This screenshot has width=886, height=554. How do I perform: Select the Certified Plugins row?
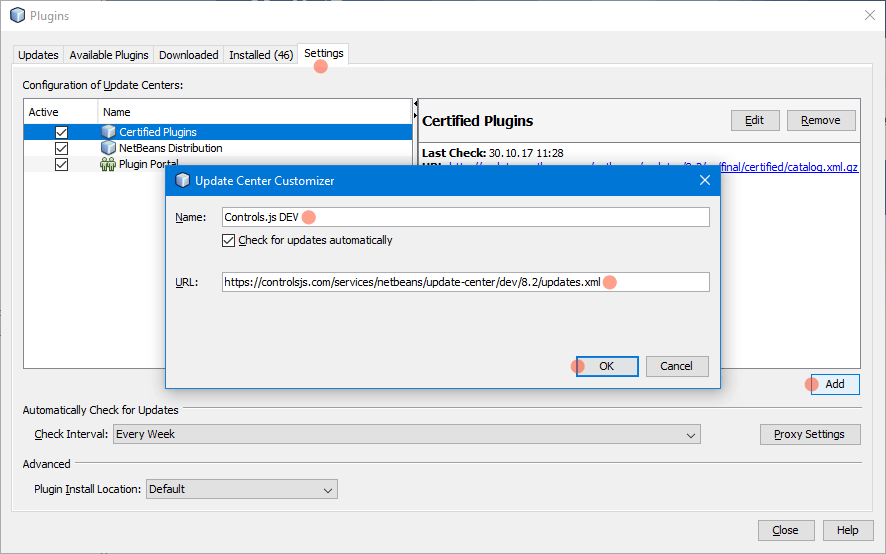click(218, 132)
